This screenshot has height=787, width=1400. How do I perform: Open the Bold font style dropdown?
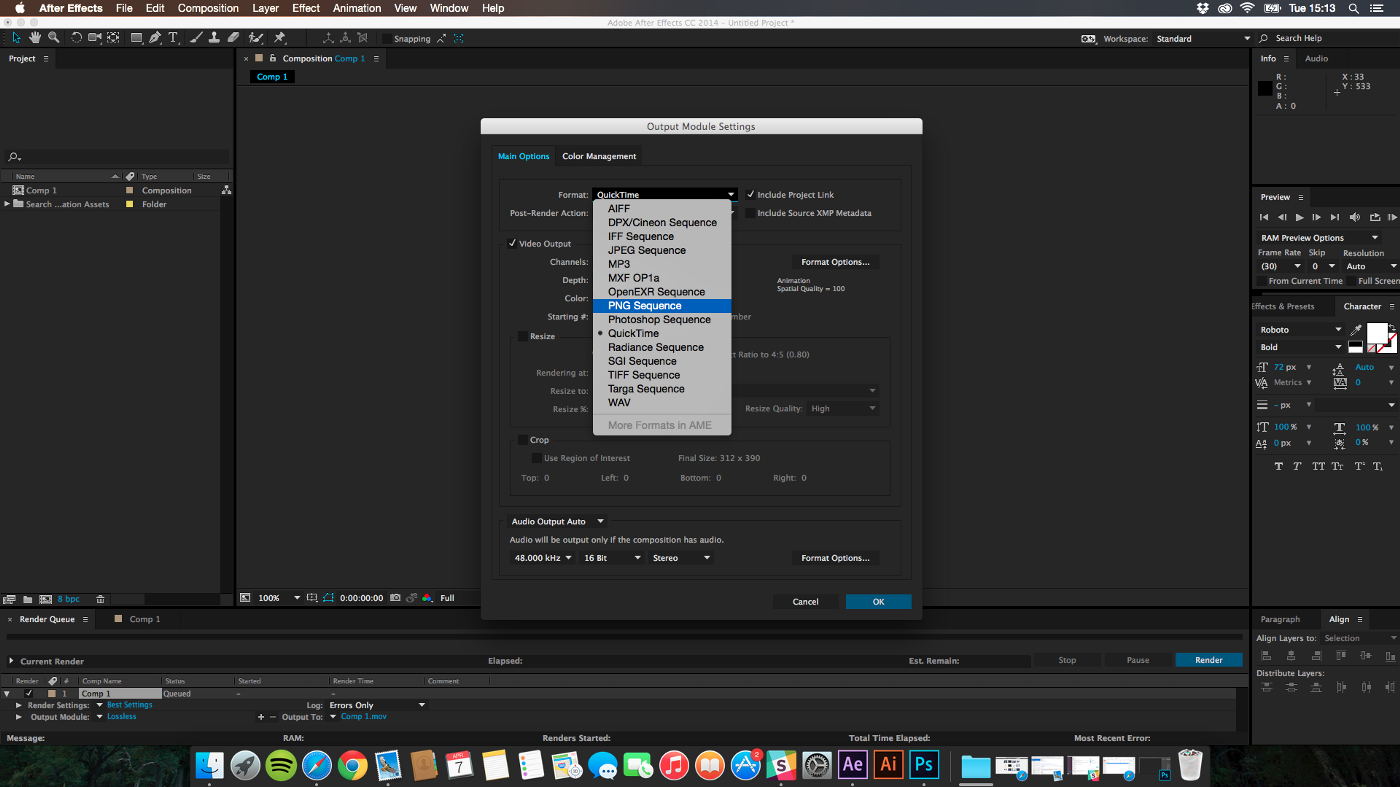coord(1300,347)
